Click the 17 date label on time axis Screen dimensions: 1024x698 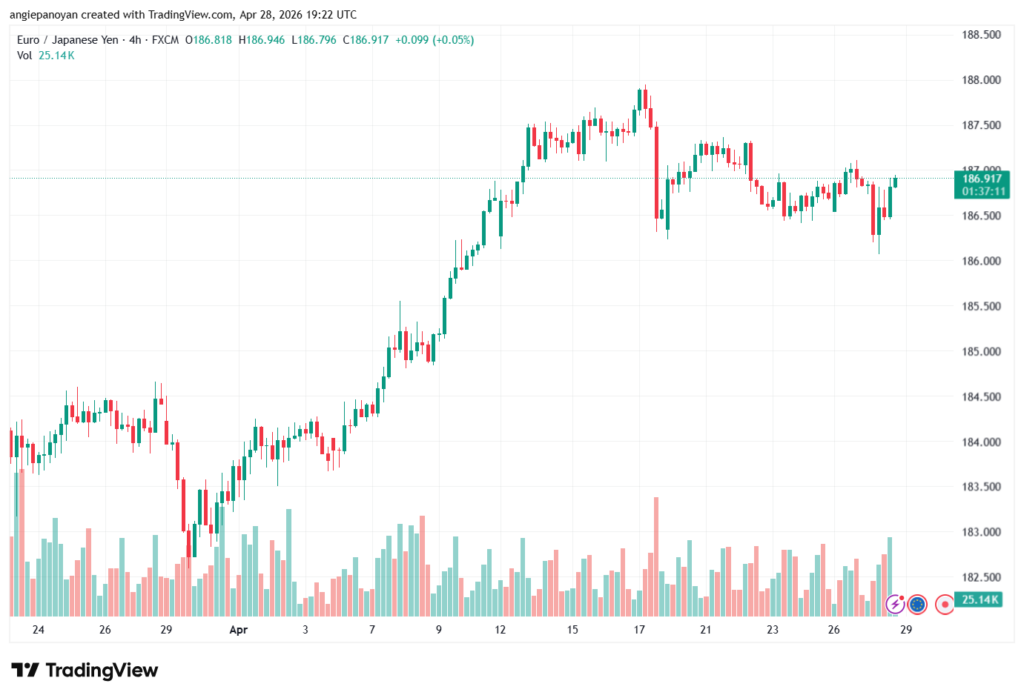pos(640,630)
